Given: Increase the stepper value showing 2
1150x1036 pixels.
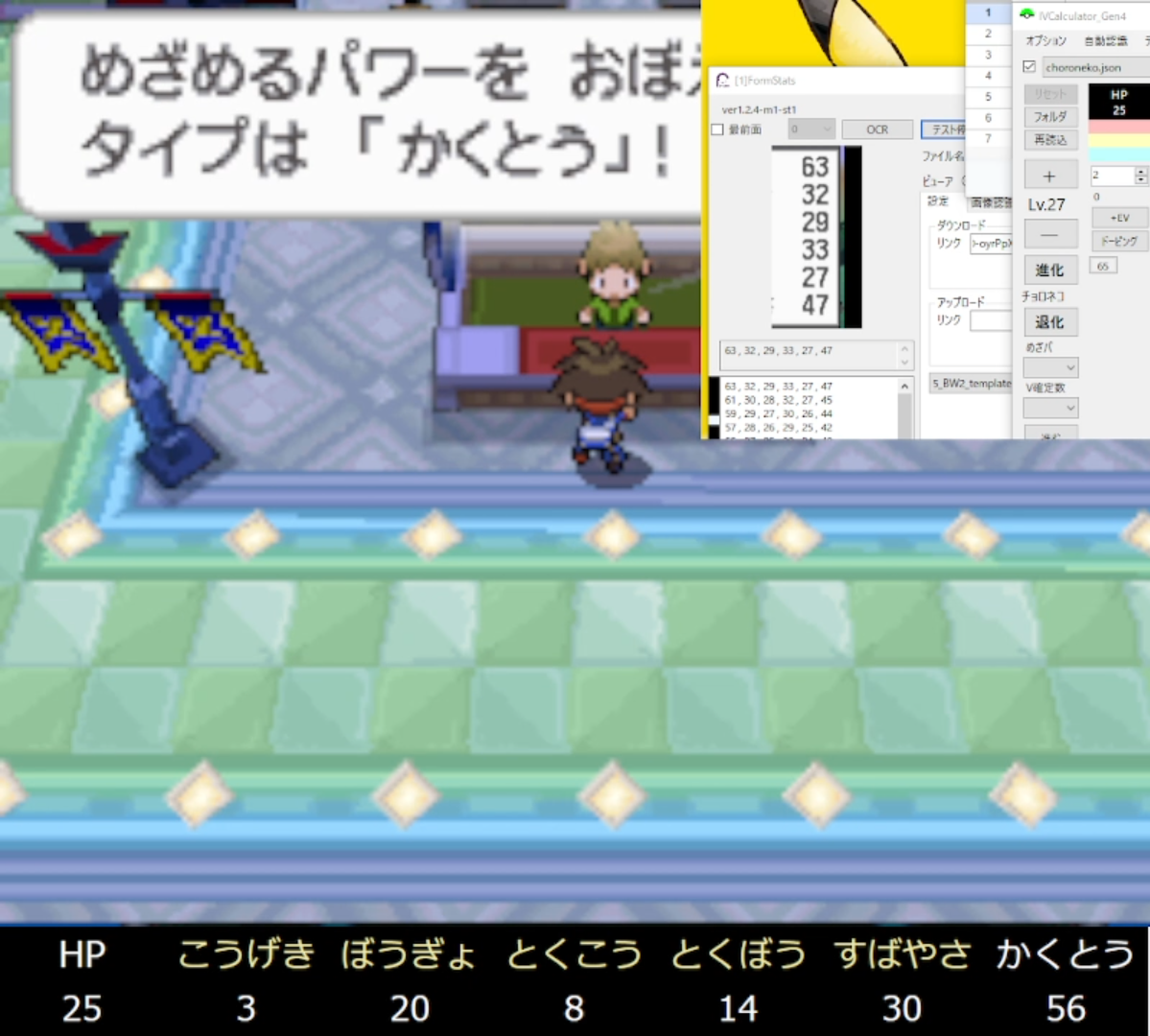Looking at the screenshot, I should coord(1139,171).
